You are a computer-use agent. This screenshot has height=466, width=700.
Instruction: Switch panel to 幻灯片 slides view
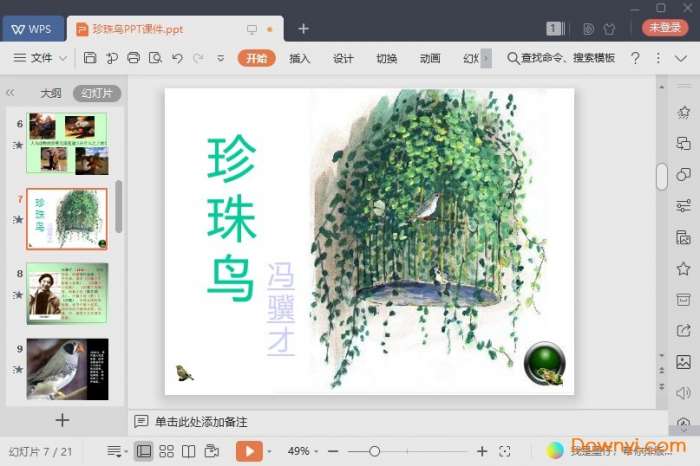(97, 93)
